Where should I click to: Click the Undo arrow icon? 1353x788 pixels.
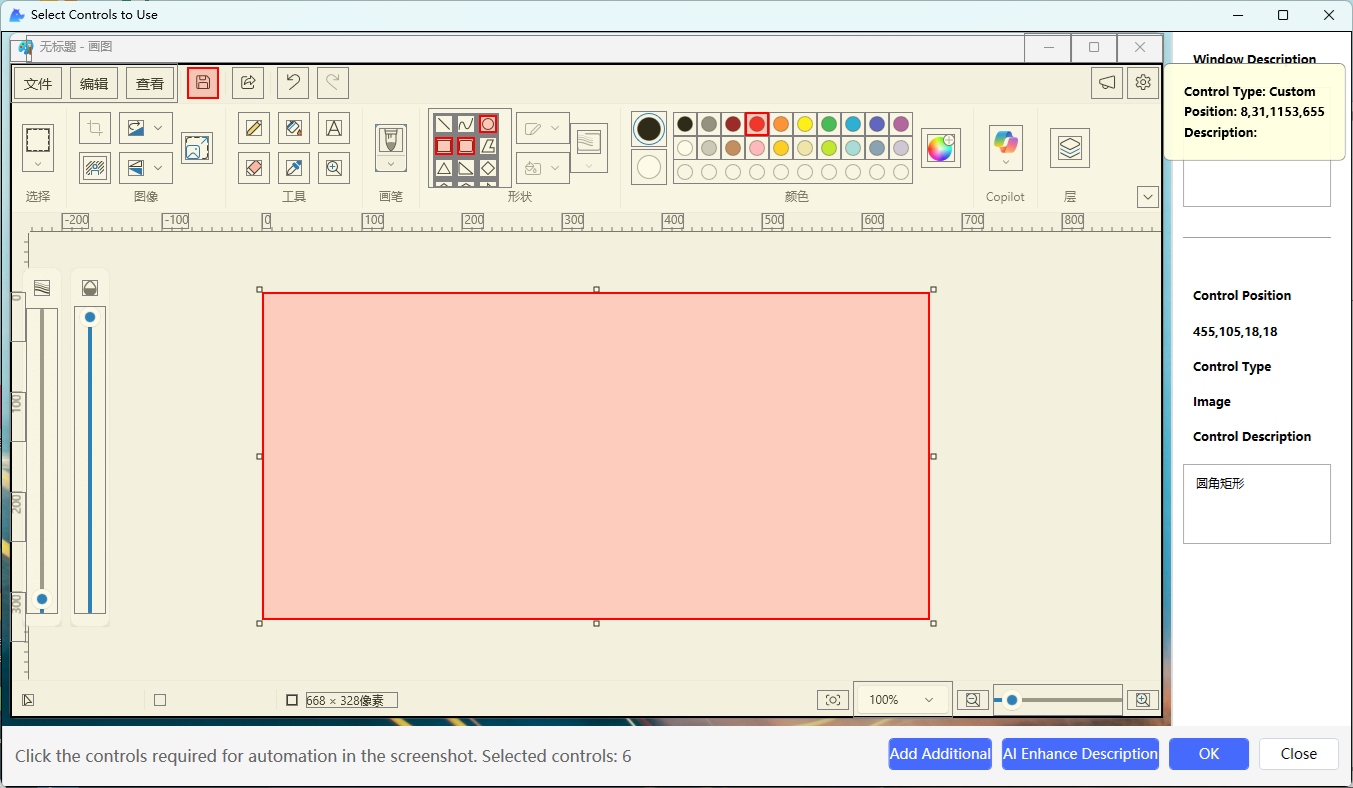coord(292,82)
